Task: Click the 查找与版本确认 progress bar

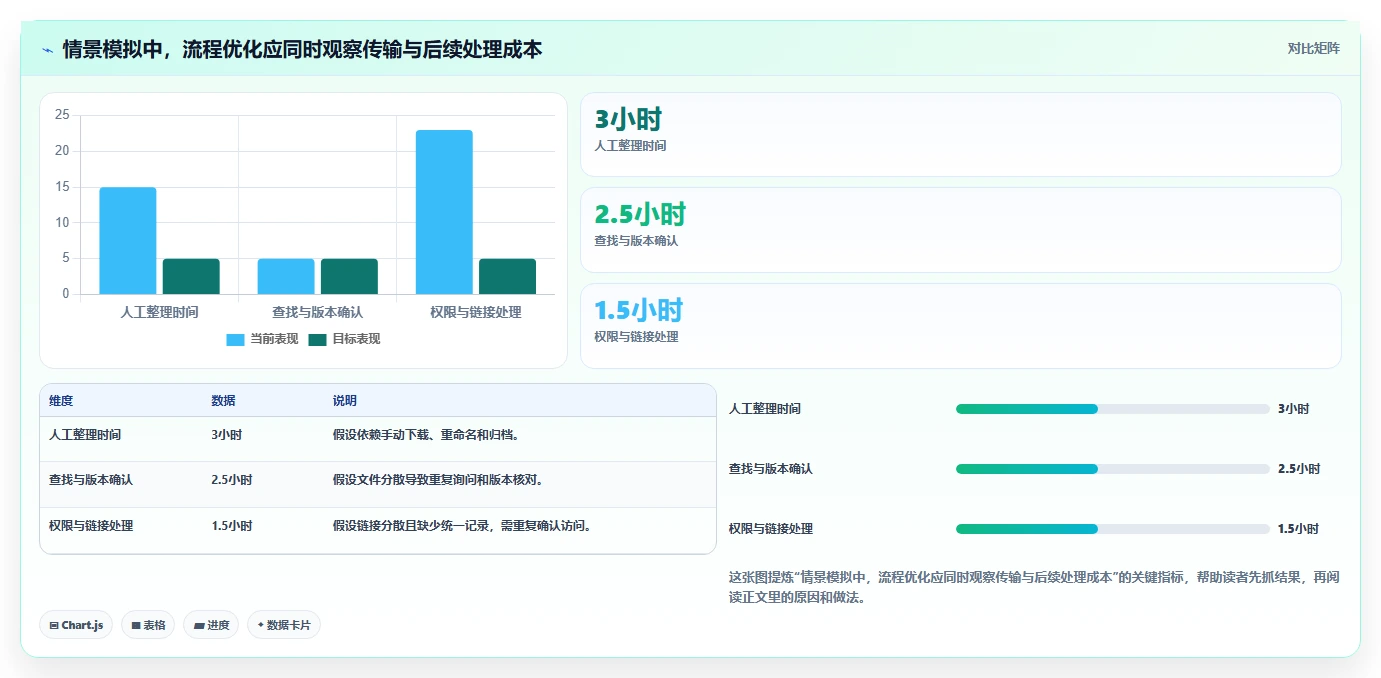Action: click(1112, 469)
